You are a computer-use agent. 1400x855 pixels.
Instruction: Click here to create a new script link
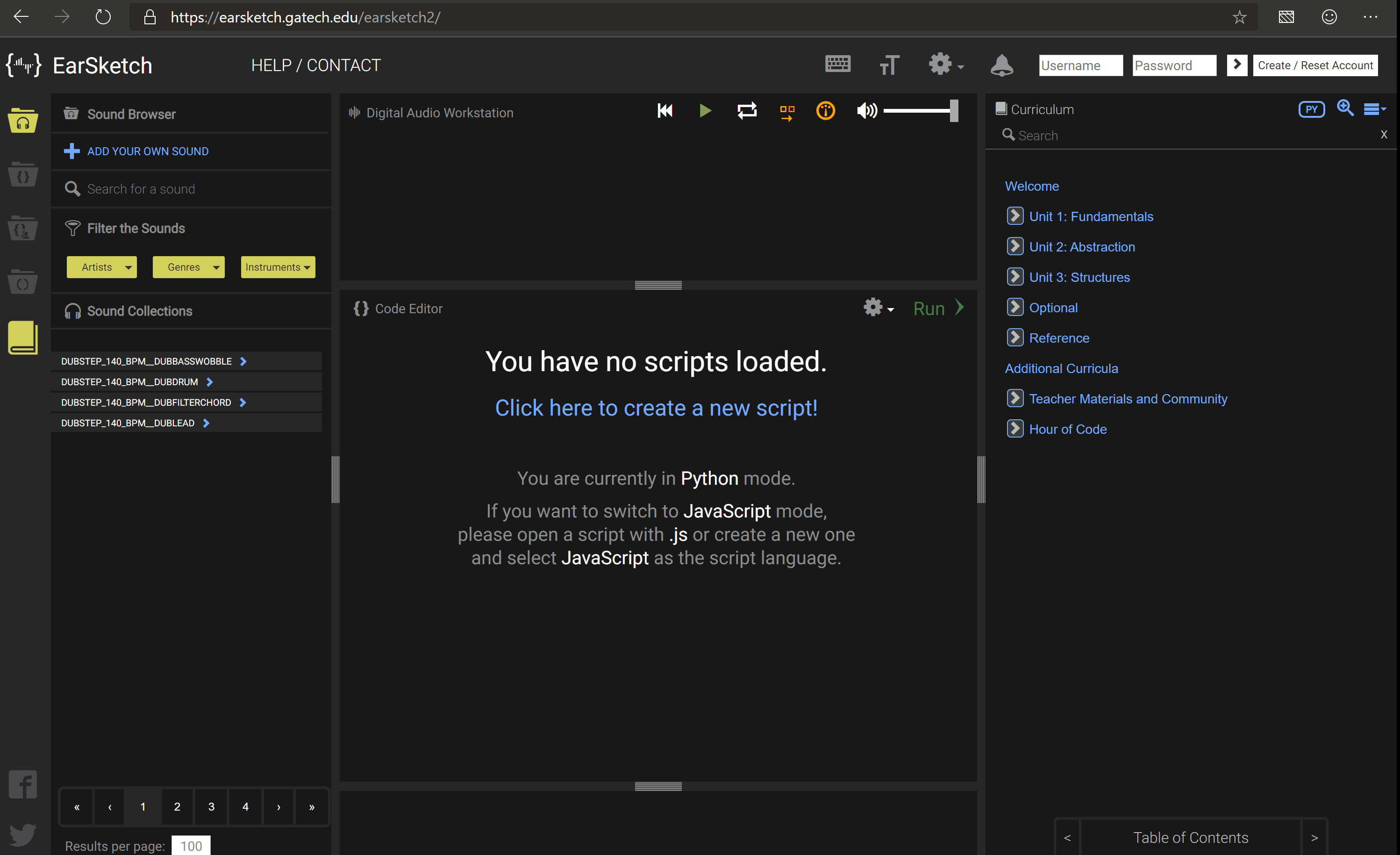point(656,408)
